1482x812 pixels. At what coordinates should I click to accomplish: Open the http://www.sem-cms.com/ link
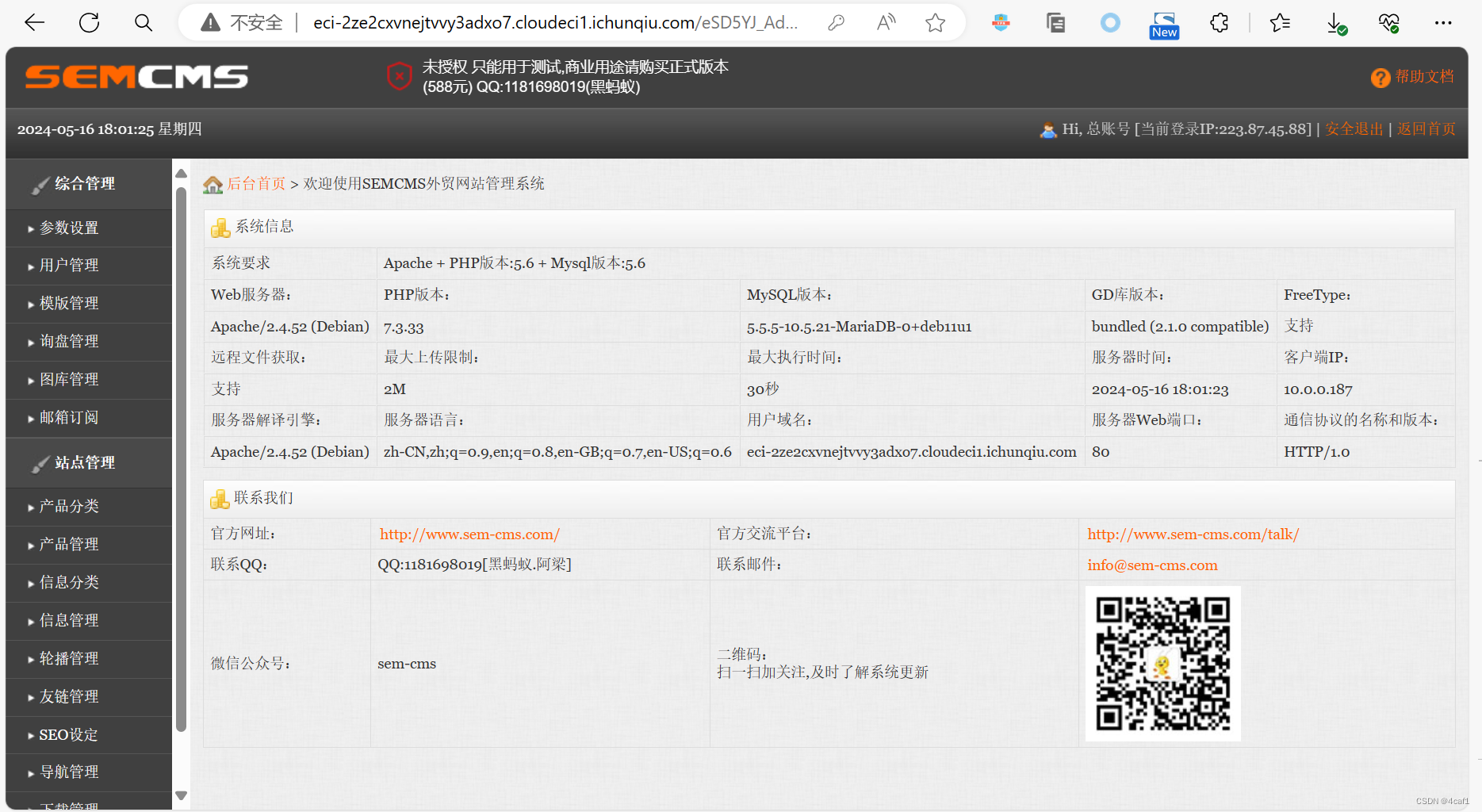coord(469,534)
